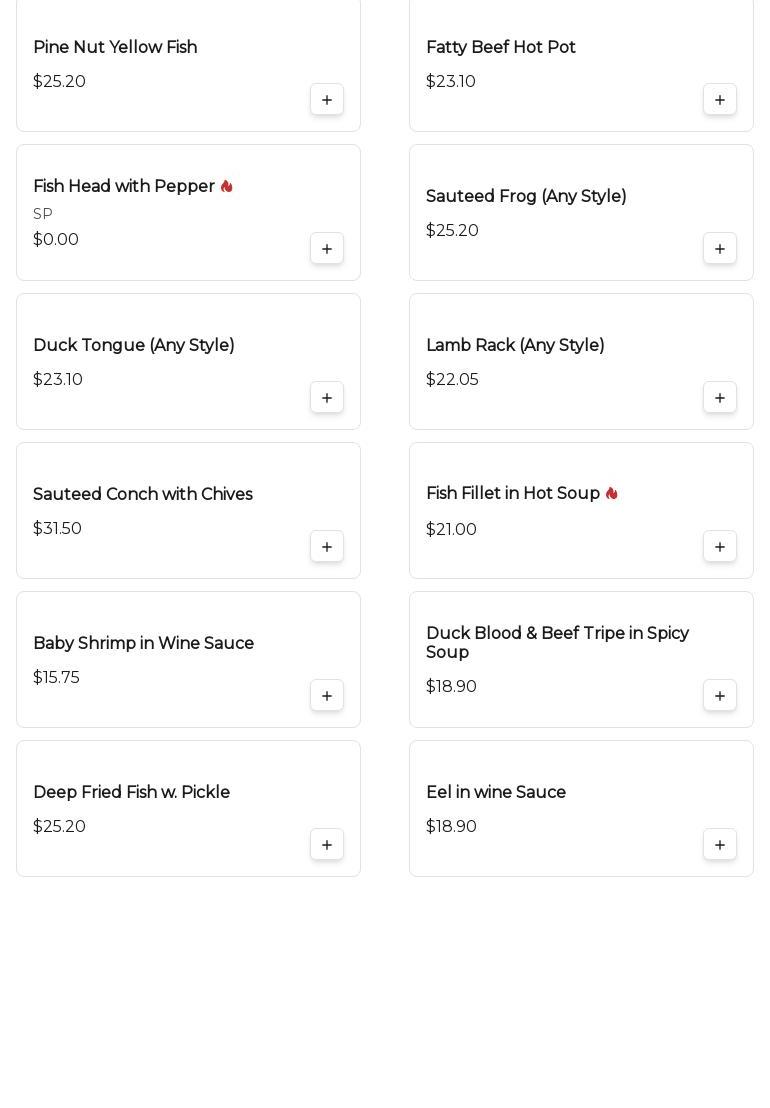Open Sauteed Conch with Chives item details
770x1108 pixels.
click(x=143, y=495)
